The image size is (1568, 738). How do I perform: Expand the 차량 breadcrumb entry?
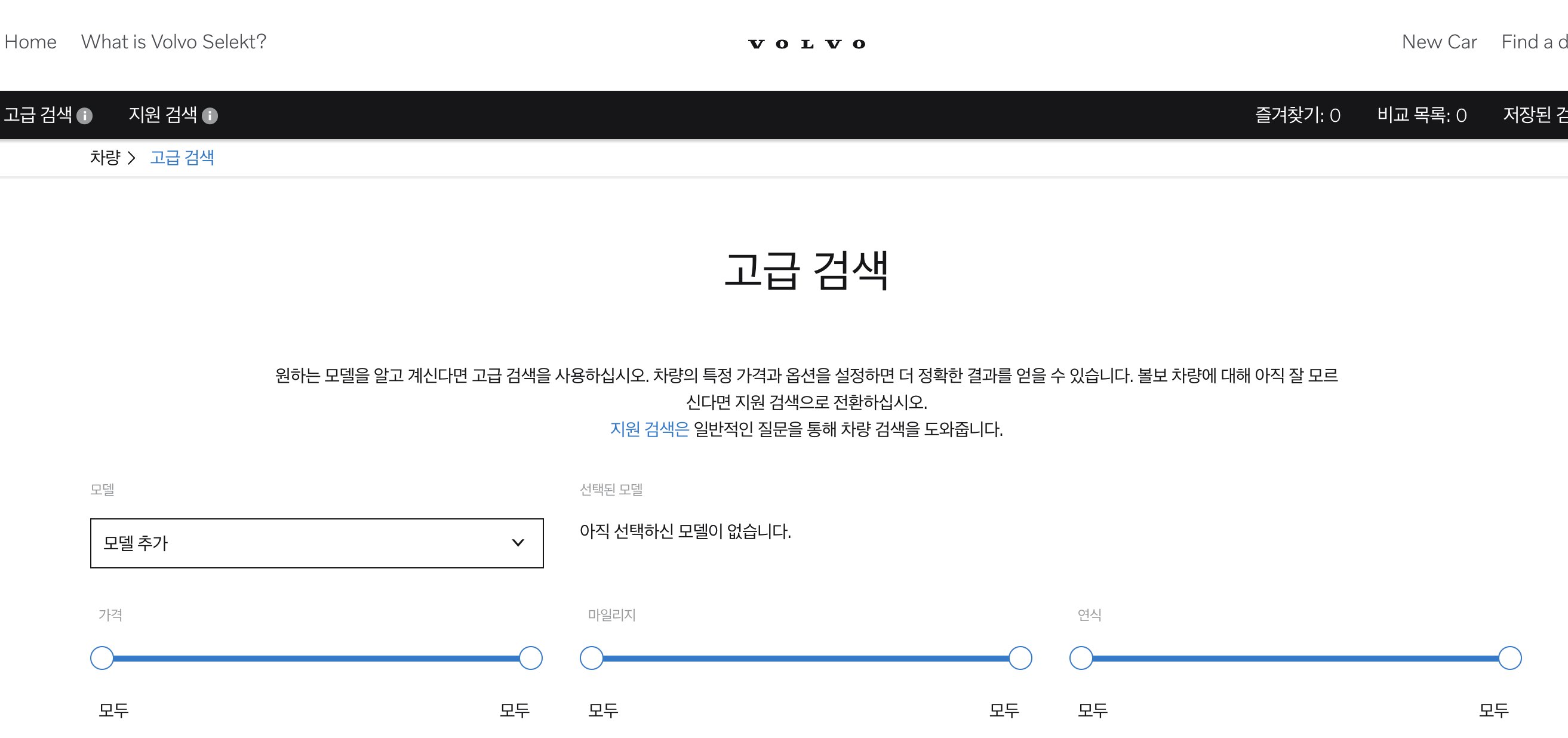click(106, 158)
